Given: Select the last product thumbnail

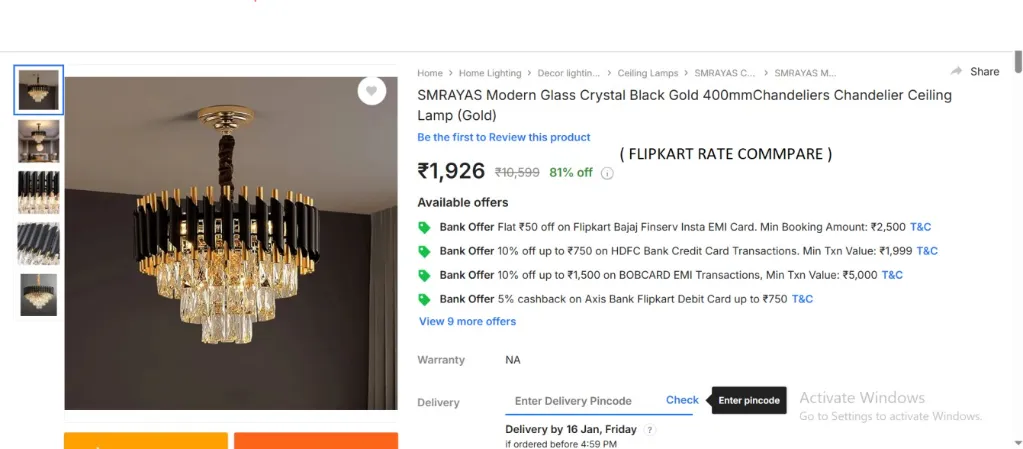Looking at the screenshot, I should coord(39,295).
